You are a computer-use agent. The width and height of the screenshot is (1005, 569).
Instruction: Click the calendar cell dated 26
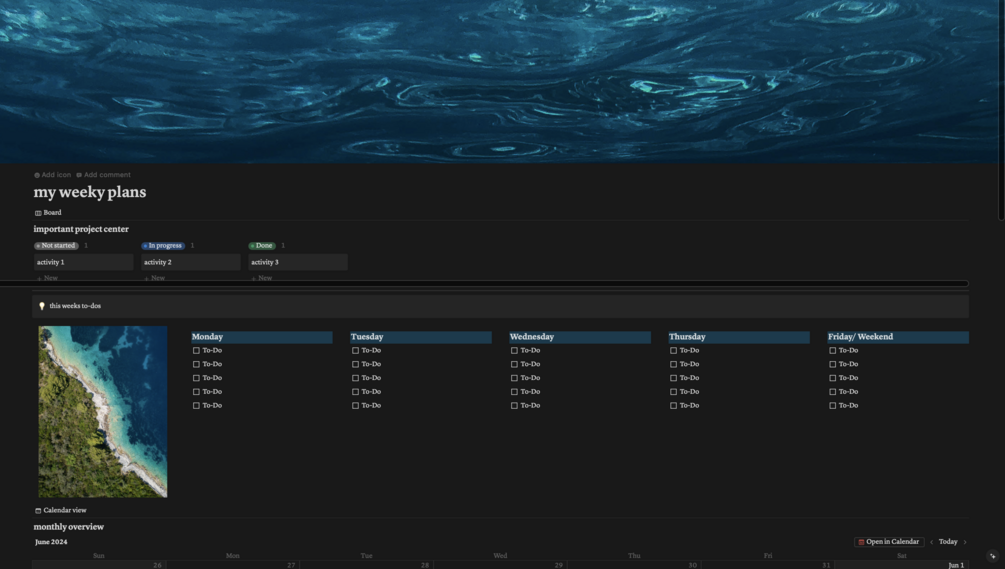(99, 565)
